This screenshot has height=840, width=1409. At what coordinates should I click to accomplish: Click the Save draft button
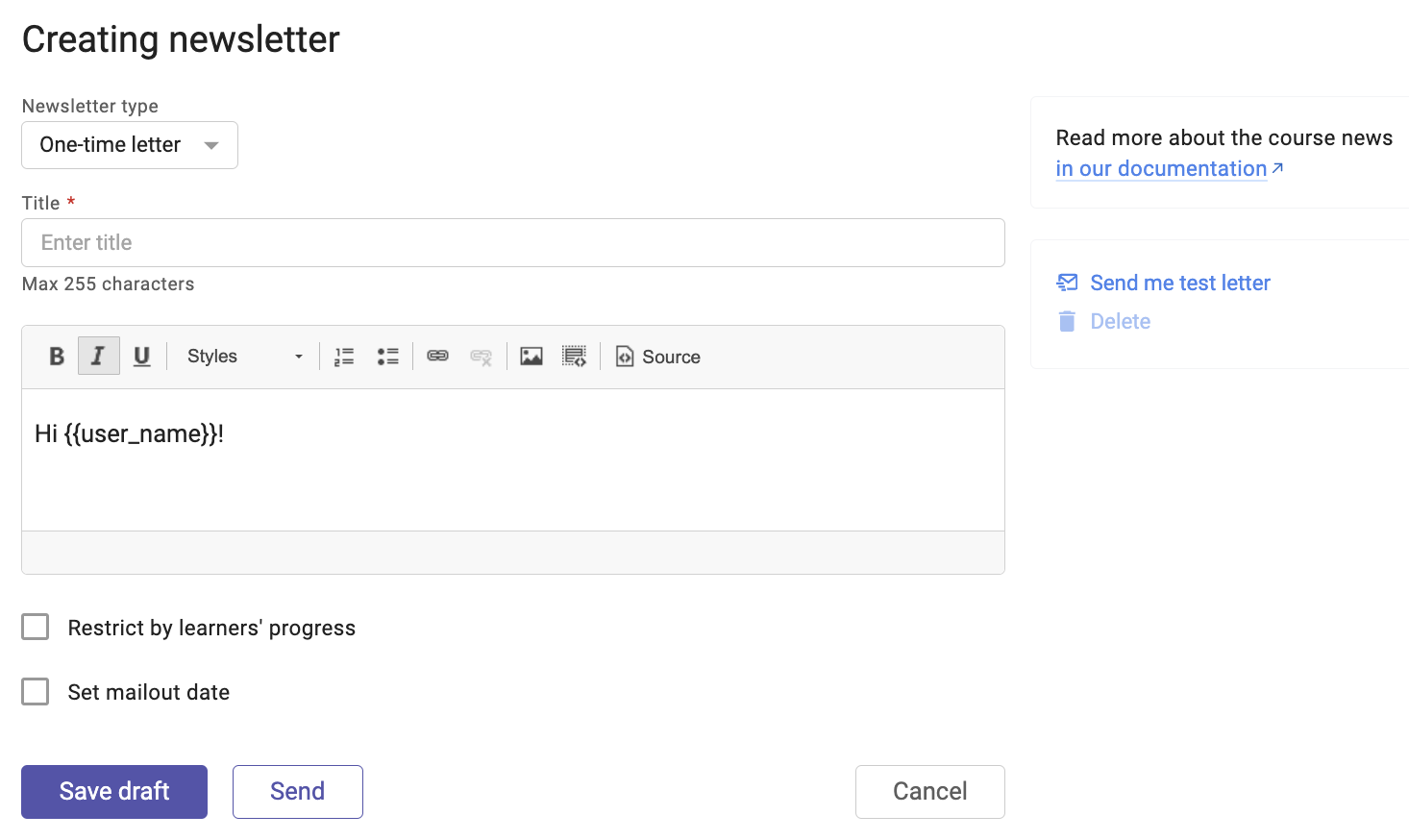114,791
